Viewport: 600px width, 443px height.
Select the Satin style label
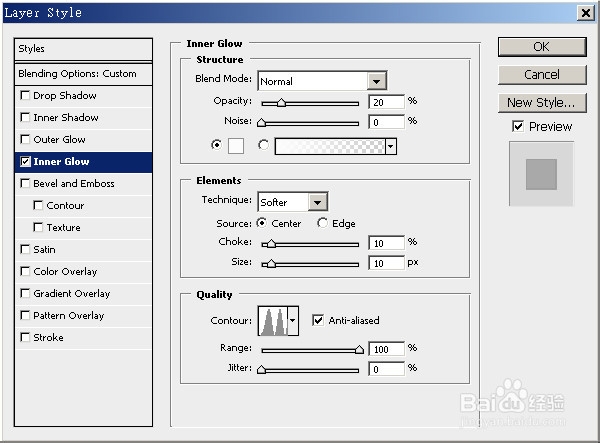[x=44, y=249]
